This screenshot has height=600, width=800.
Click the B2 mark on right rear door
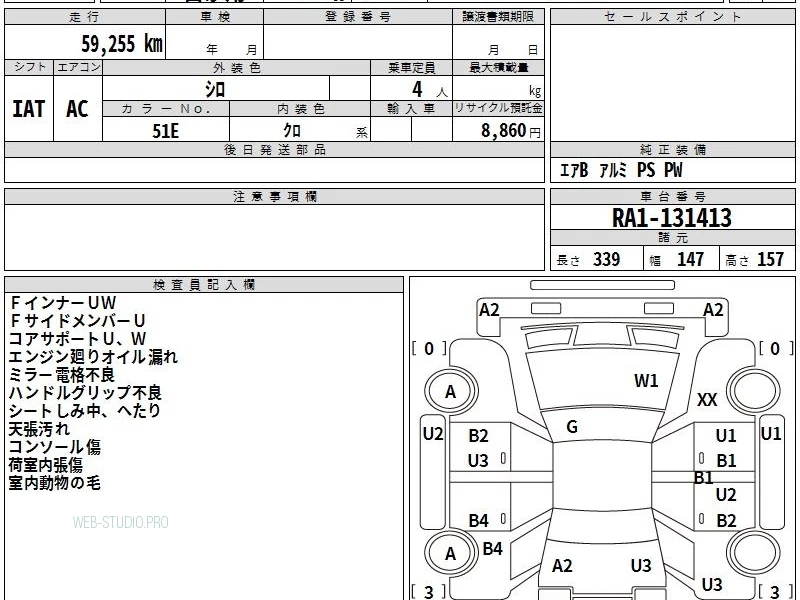pyautogui.click(x=727, y=521)
